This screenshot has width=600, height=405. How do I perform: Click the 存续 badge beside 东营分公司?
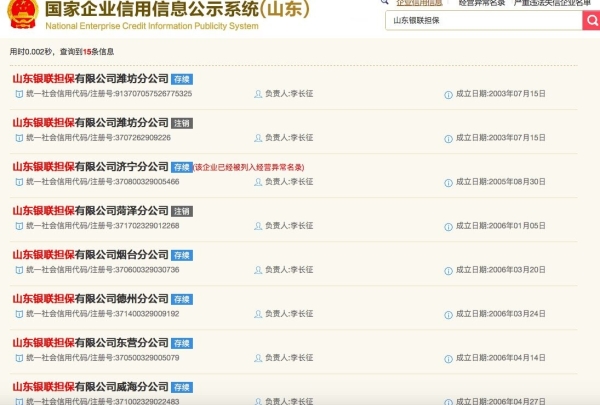coord(182,343)
